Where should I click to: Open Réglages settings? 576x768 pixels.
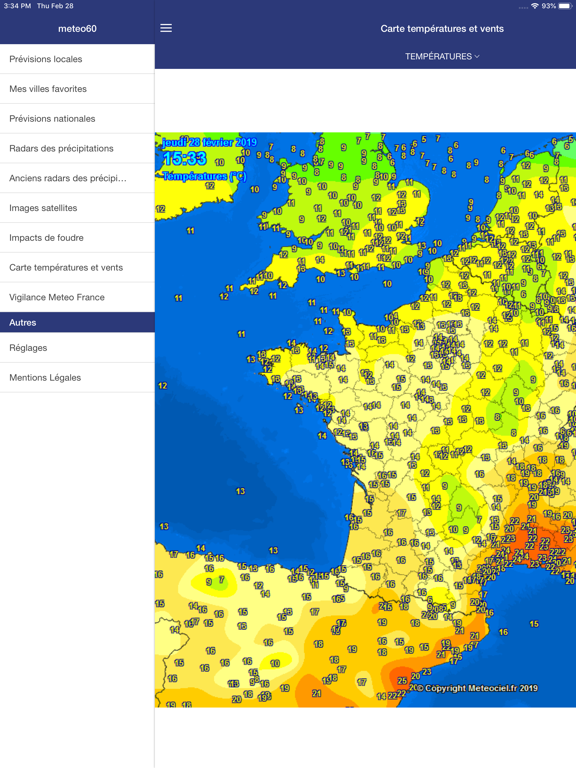[x=77, y=348]
